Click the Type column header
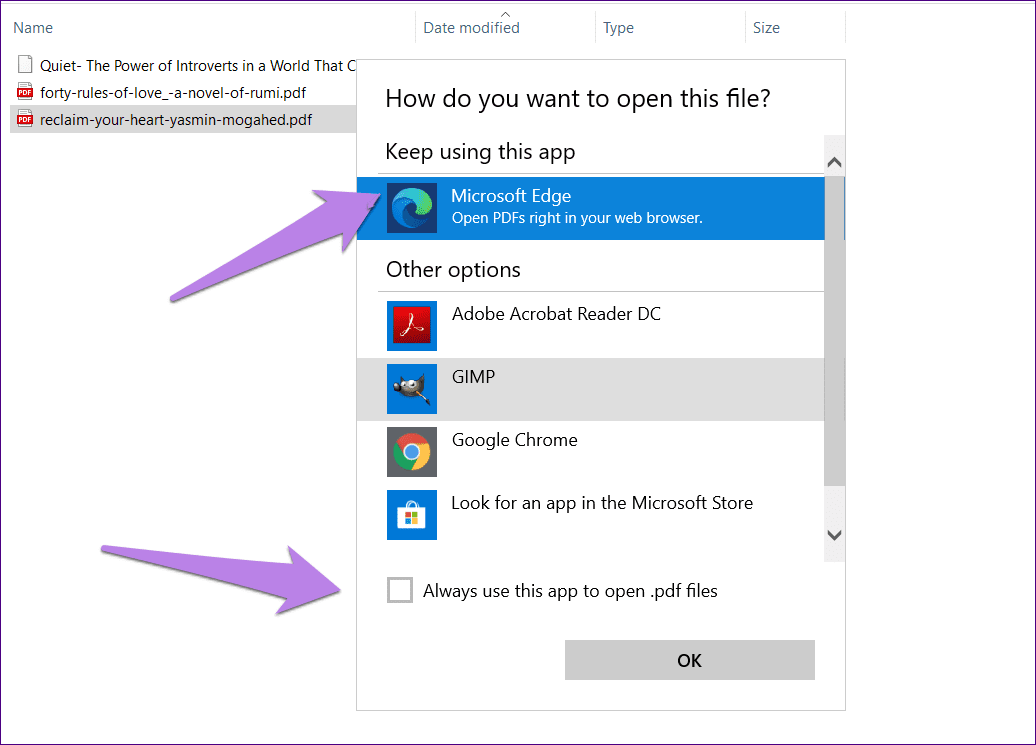This screenshot has width=1036, height=745. 618,28
